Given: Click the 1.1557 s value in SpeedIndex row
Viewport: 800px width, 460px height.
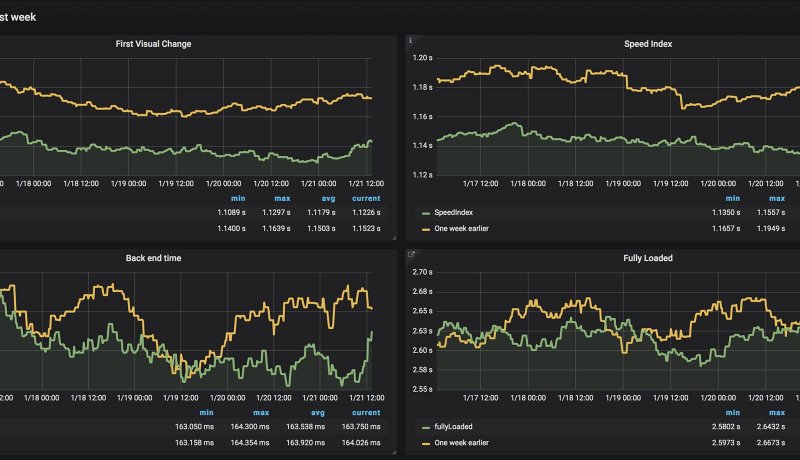Looking at the screenshot, I should pos(771,213).
